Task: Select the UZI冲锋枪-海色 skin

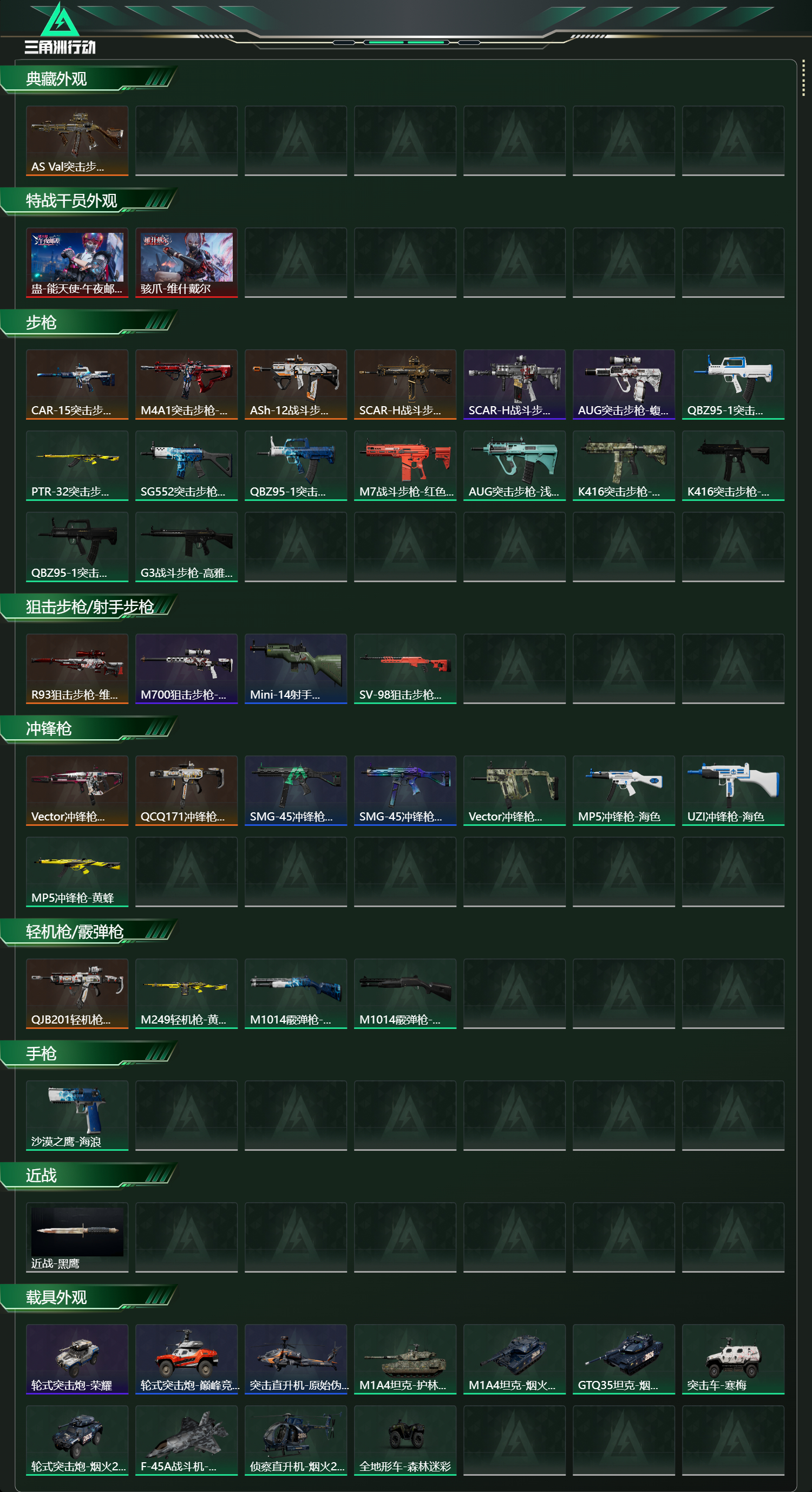Action: pos(734,790)
